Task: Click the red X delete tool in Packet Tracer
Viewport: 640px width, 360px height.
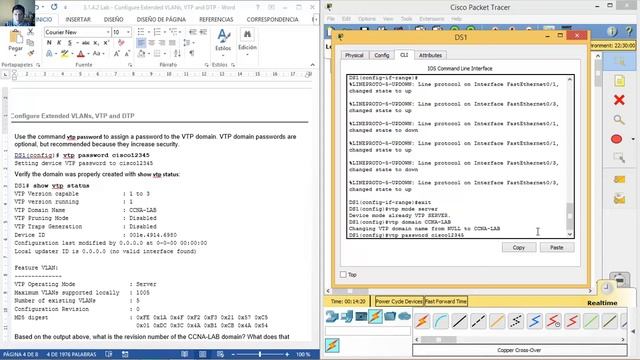Action: click(619, 100)
